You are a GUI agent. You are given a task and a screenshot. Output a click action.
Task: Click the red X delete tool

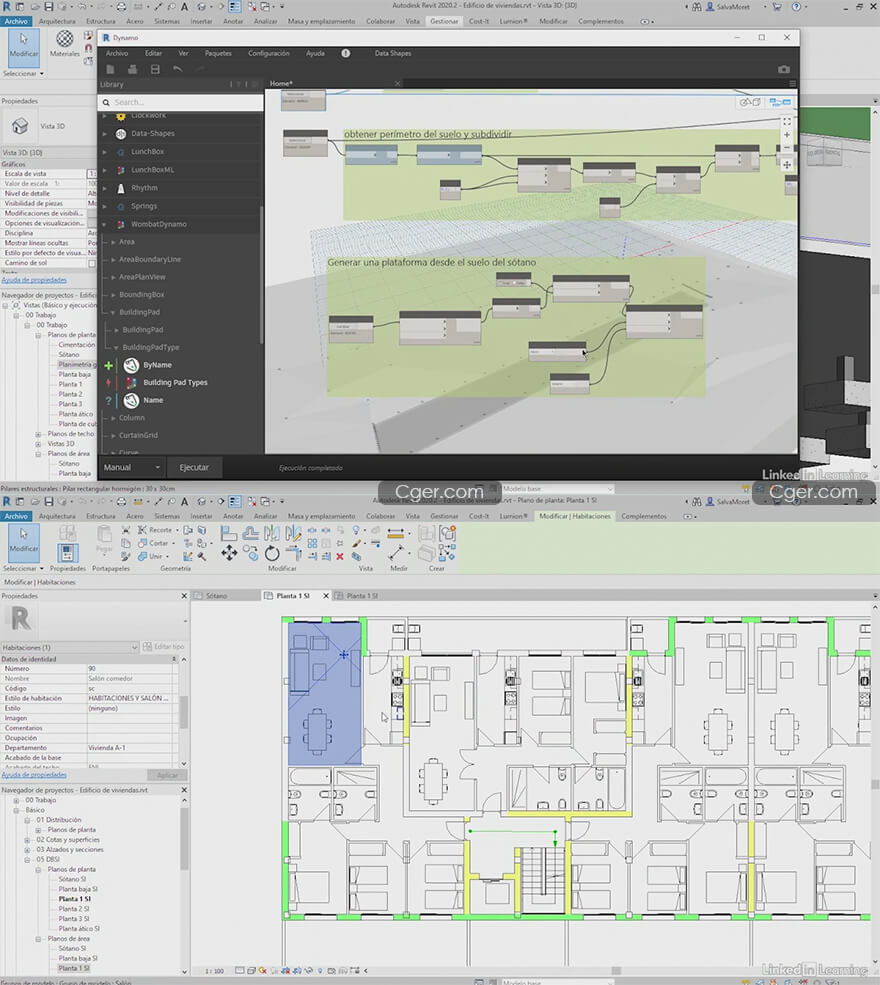(x=340, y=557)
